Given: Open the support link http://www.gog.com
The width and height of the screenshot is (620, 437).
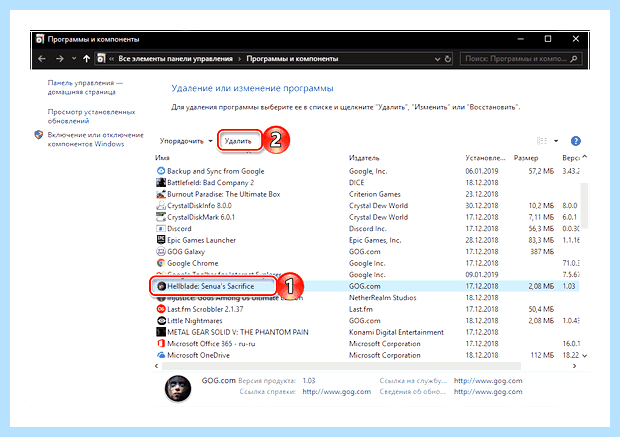Looking at the screenshot, I should 488,380.
